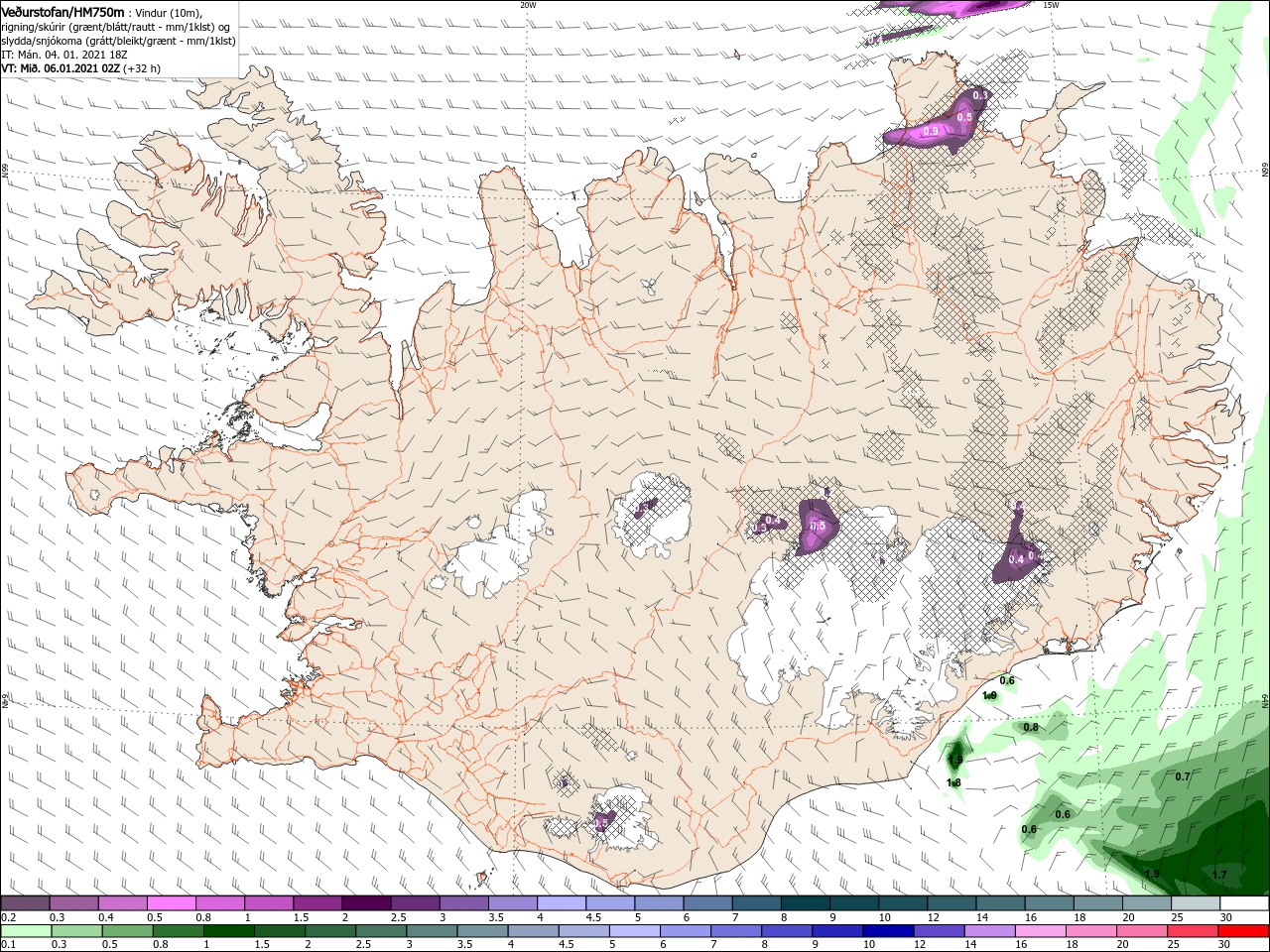
Task: Click the 0.9 value on the northern snow patch
Action: coord(931,131)
